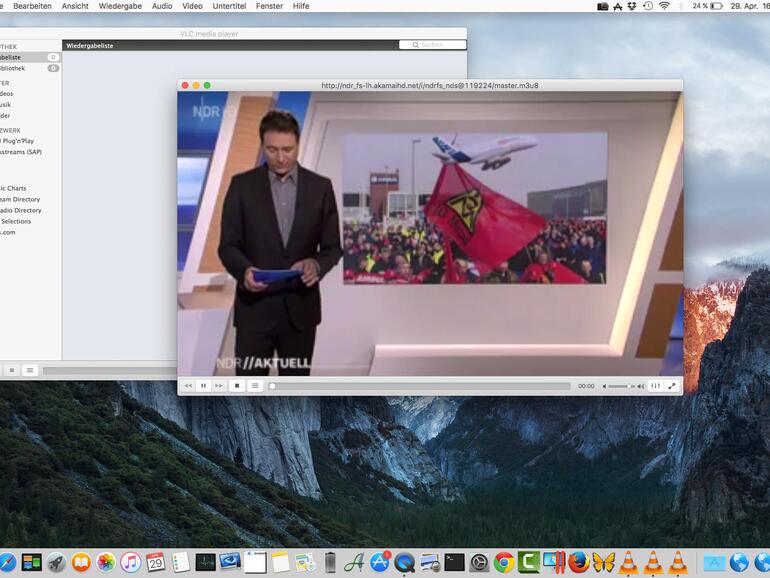Viewport: 770px width, 578px height.
Task: Select Streams (SAP) in the sidebar
Action: (21, 152)
